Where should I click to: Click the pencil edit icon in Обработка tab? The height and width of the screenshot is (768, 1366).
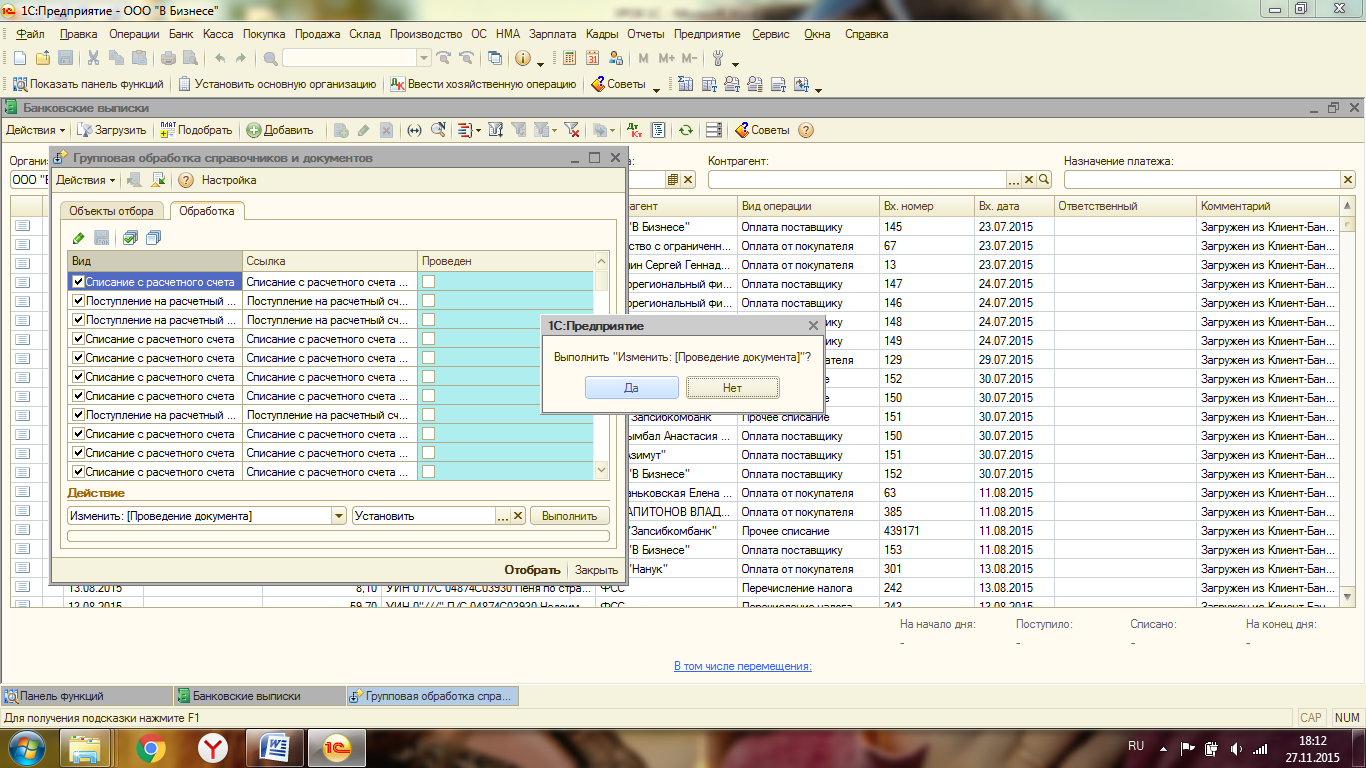point(78,237)
